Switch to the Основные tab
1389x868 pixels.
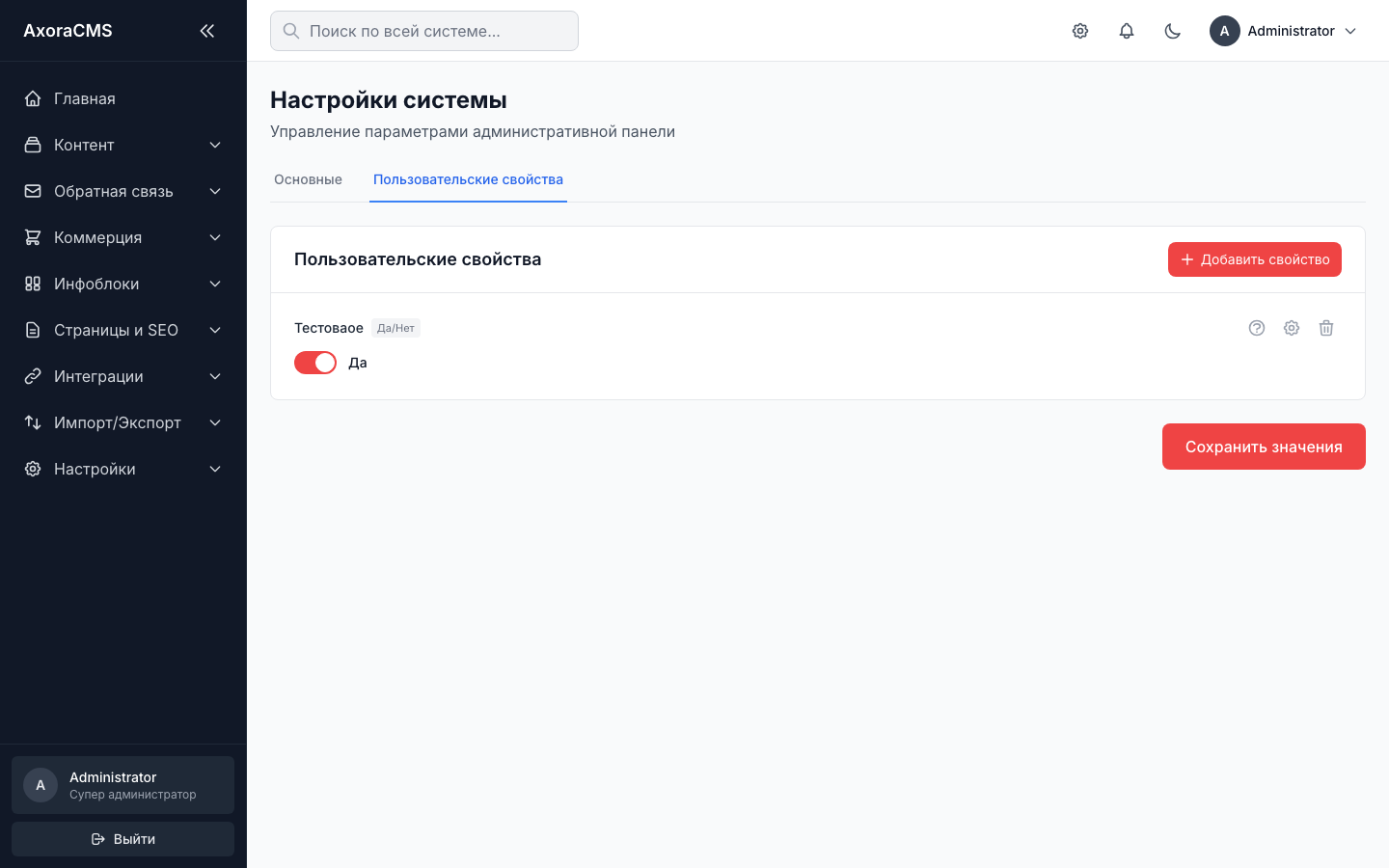coord(308,179)
